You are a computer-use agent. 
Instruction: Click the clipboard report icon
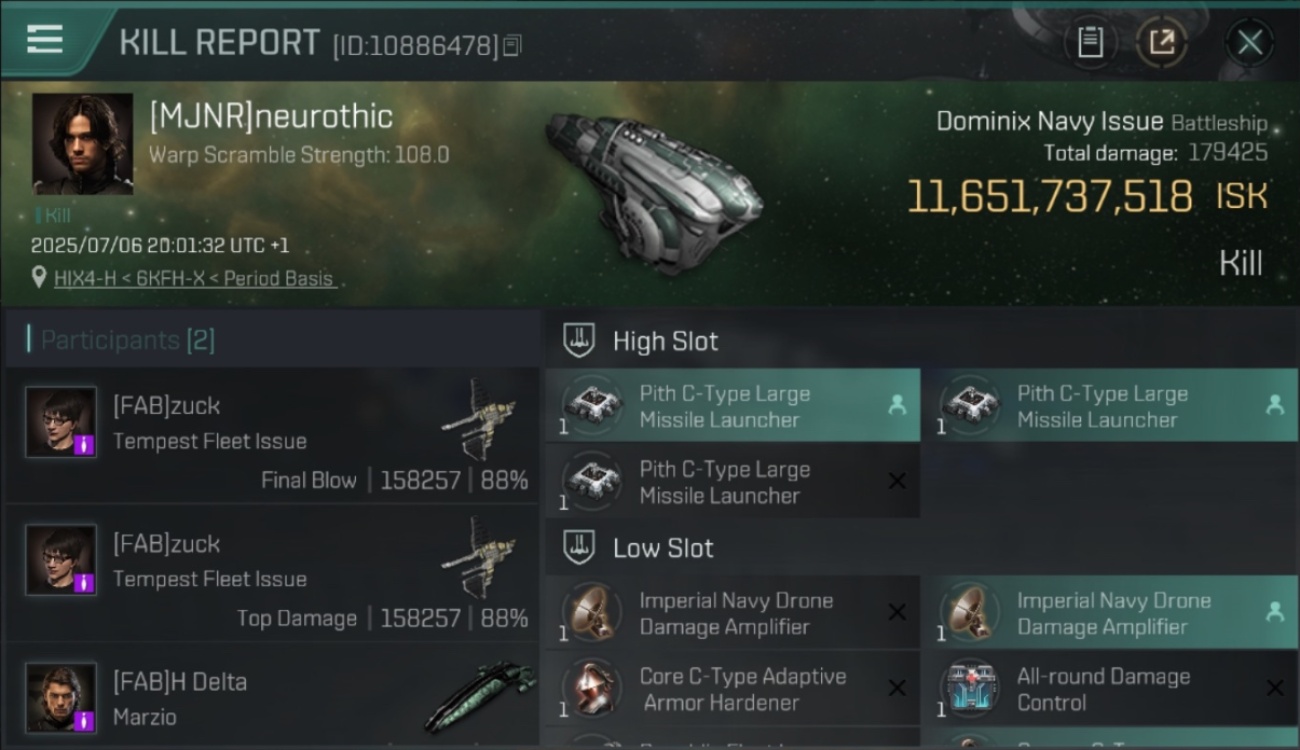tap(1090, 42)
